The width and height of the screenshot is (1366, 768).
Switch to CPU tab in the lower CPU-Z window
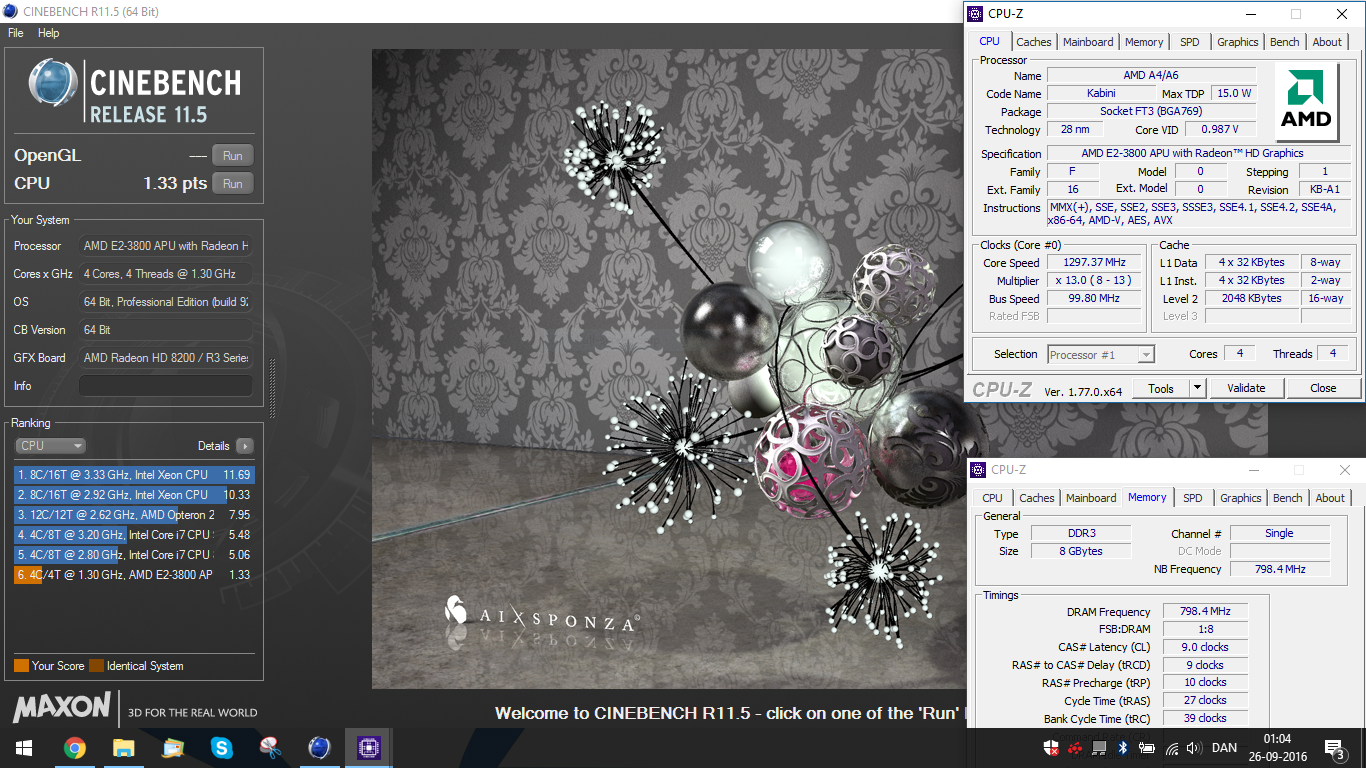[x=992, y=498]
